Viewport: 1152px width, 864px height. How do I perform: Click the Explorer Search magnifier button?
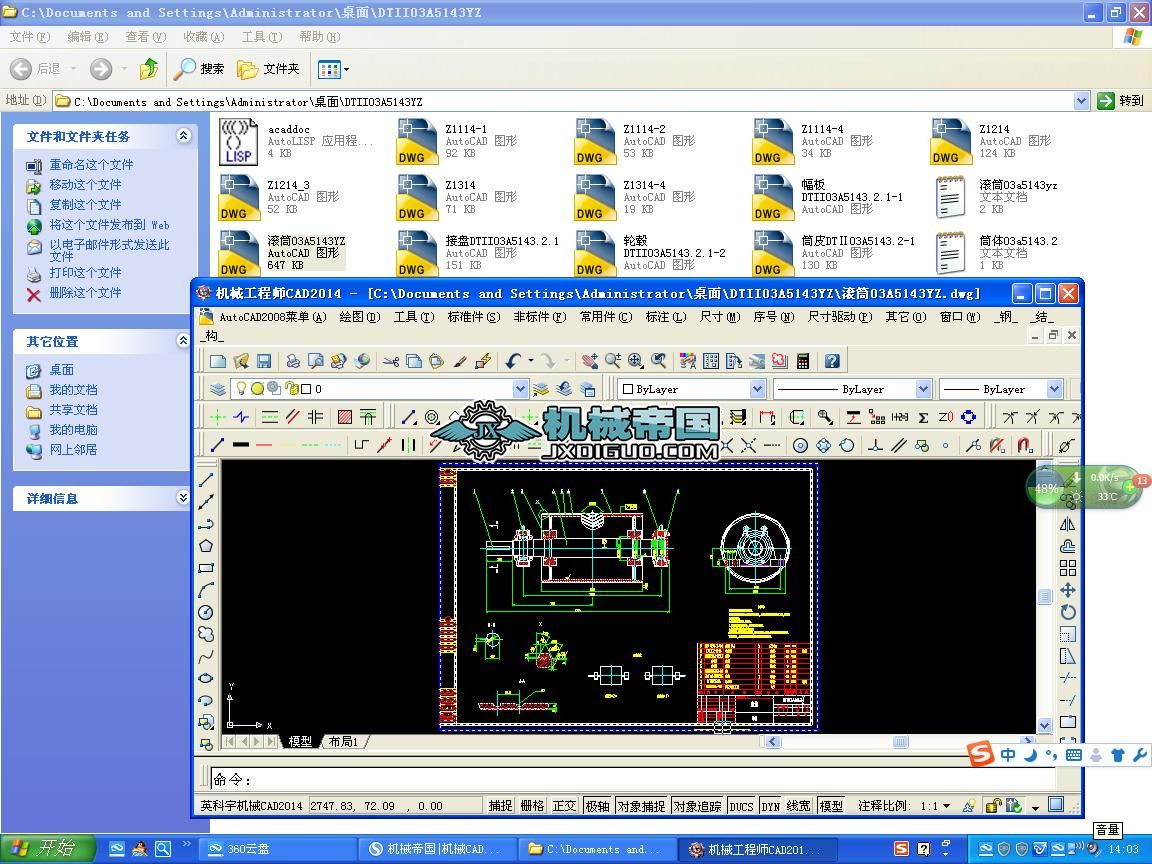198,68
